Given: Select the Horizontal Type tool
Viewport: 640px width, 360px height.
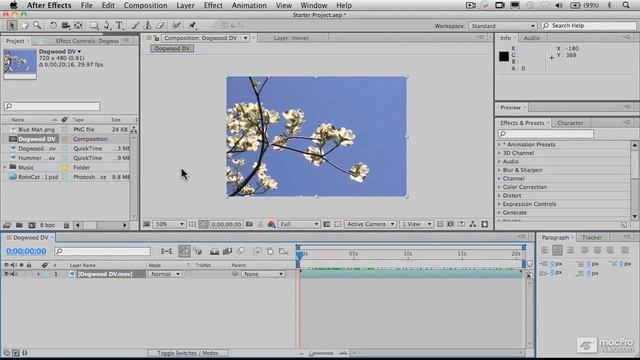Looking at the screenshot, I should tap(119, 26).
